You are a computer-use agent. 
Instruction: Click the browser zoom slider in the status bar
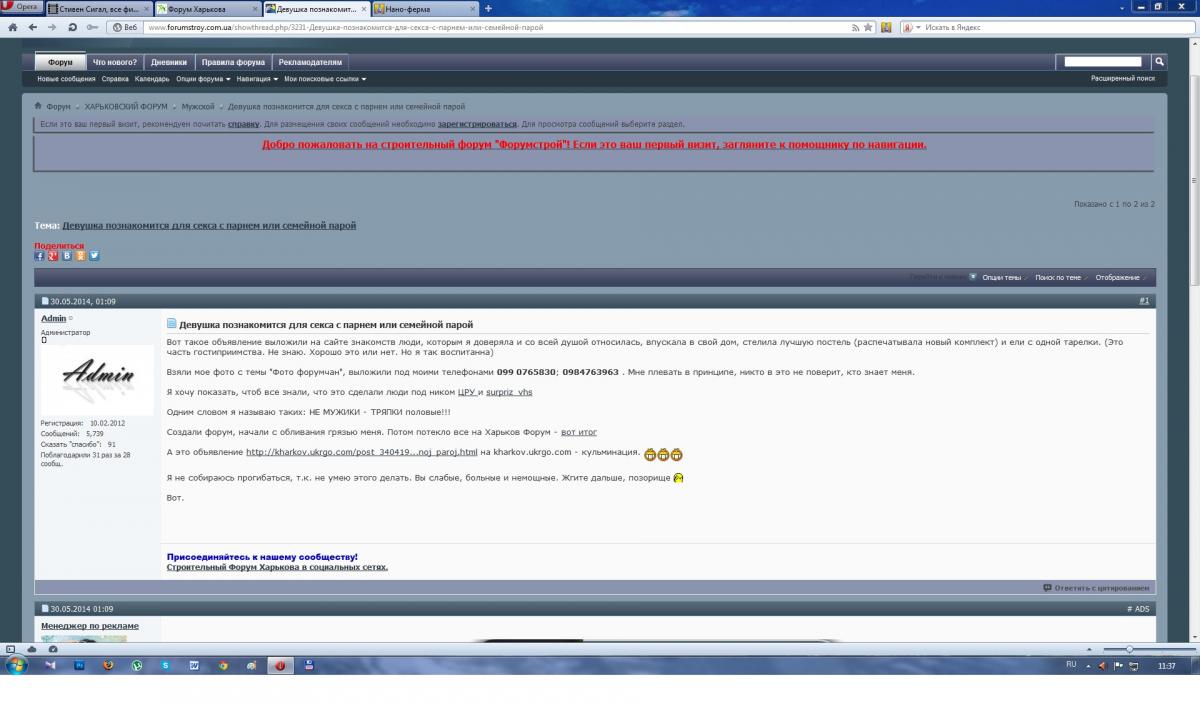click(x=1130, y=649)
